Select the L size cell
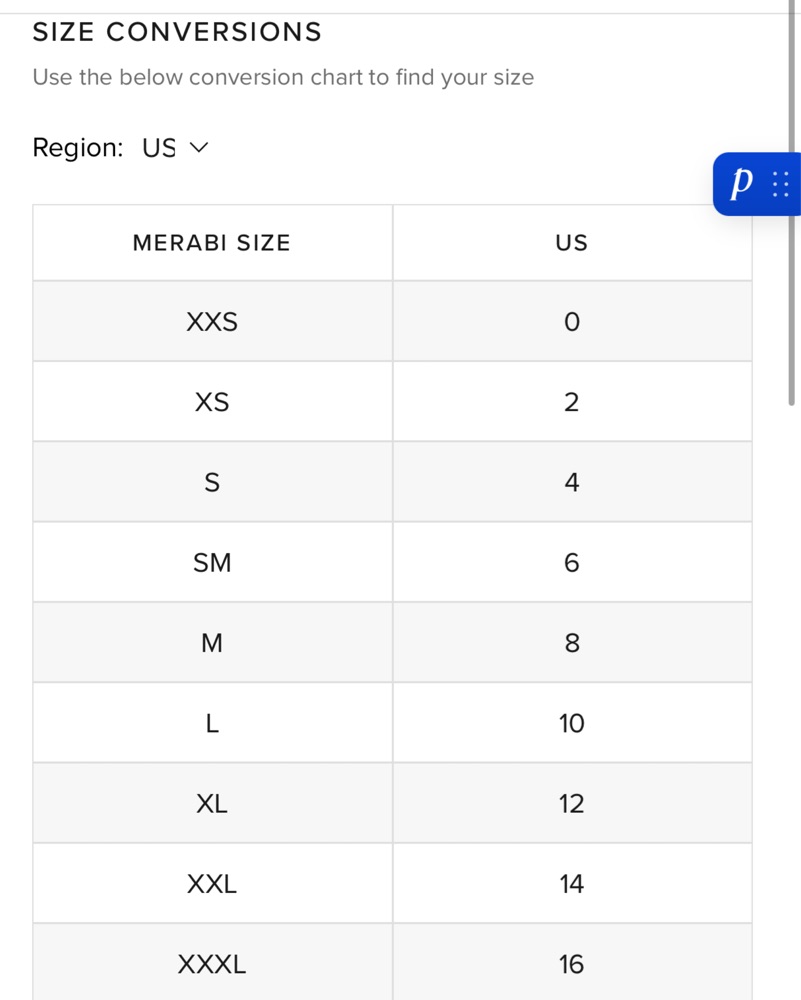 point(212,723)
